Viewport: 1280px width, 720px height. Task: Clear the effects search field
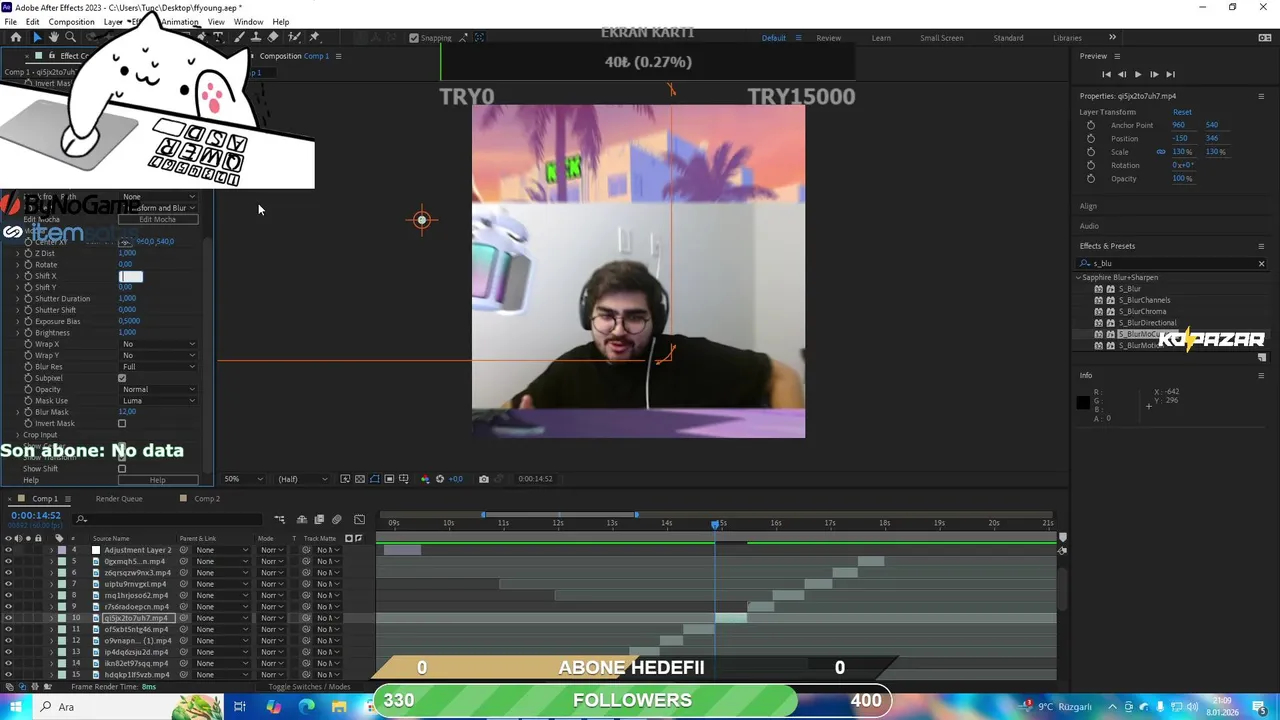coord(1261,264)
